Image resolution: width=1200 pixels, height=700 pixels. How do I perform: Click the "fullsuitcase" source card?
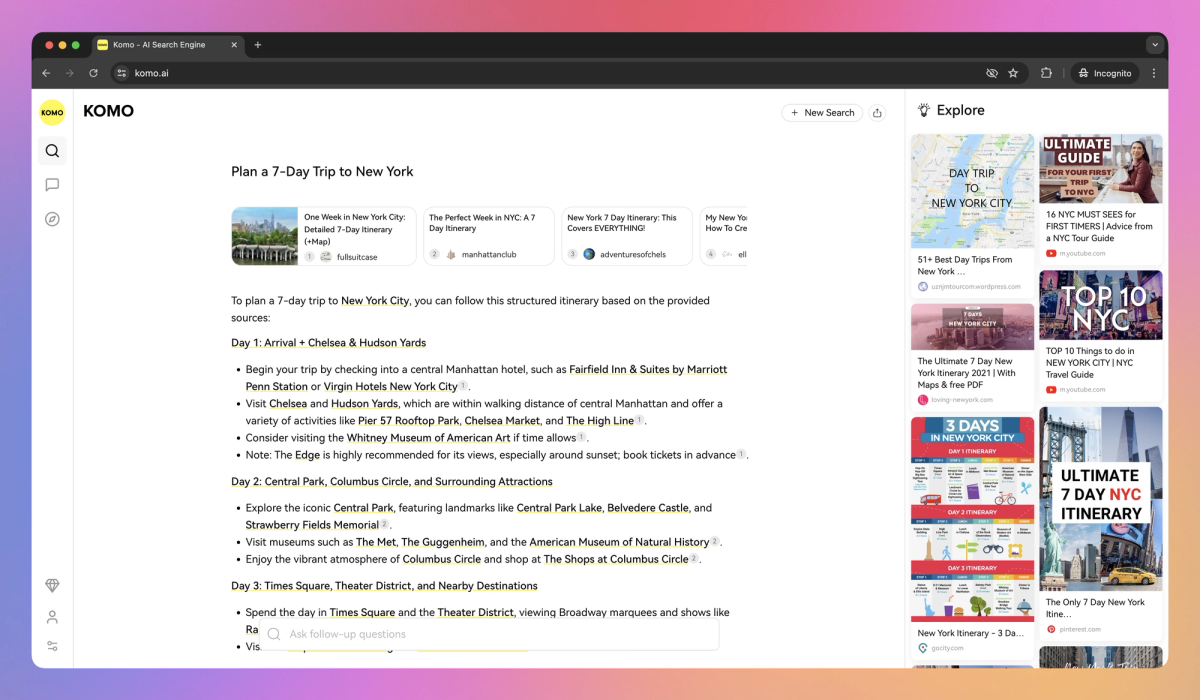pos(358,254)
